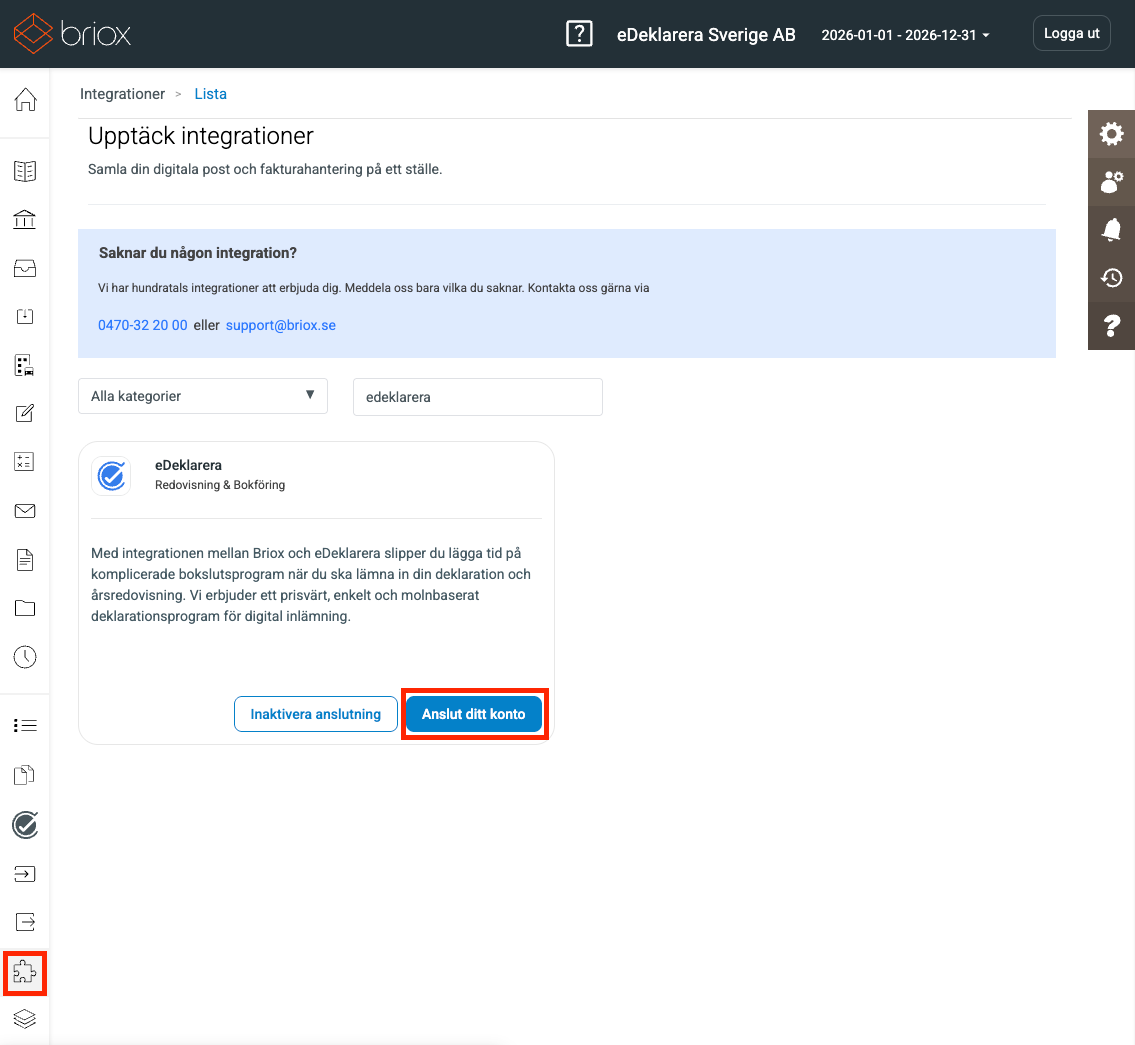Viewport: 1135px width, 1045px height.
Task: Open question mark help in right panel
Action: pos(1111,326)
